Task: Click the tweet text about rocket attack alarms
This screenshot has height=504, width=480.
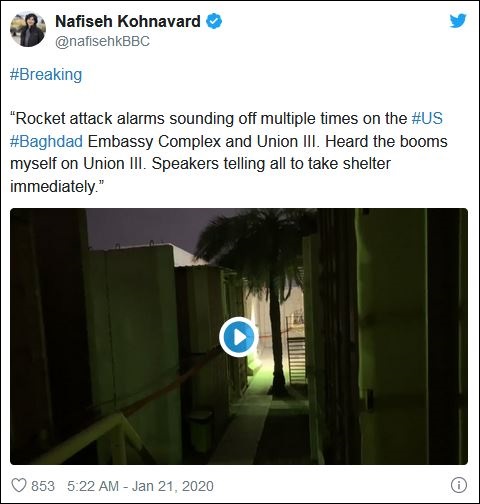Action: point(229,152)
